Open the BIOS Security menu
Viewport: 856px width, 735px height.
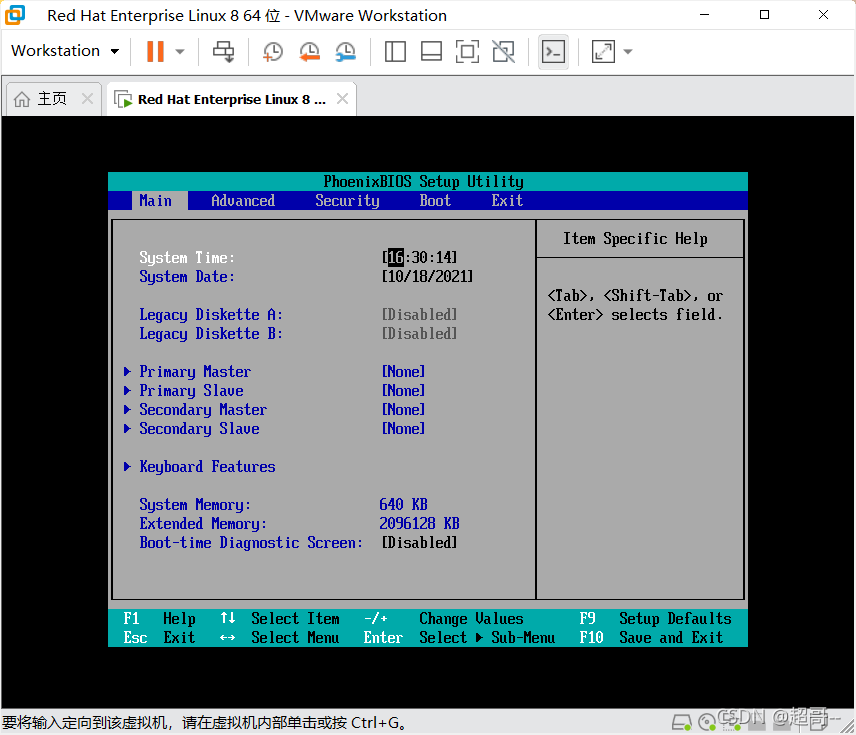[x=347, y=201]
